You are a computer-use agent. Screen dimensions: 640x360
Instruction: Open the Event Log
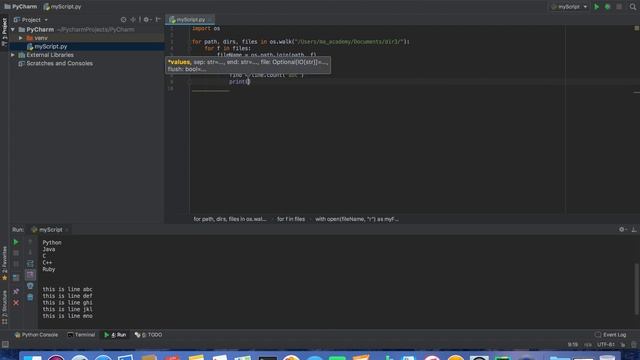click(610, 335)
